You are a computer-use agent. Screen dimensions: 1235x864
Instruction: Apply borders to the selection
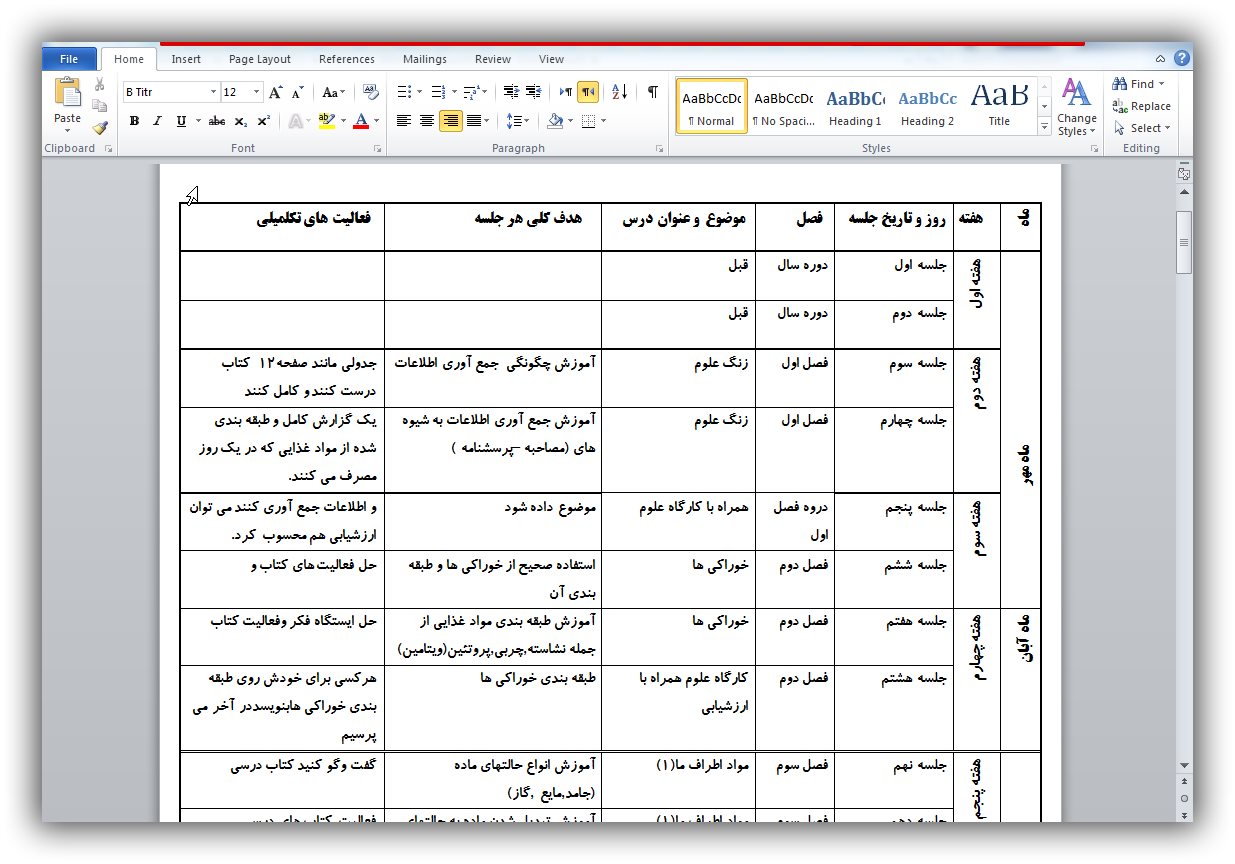(x=588, y=121)
